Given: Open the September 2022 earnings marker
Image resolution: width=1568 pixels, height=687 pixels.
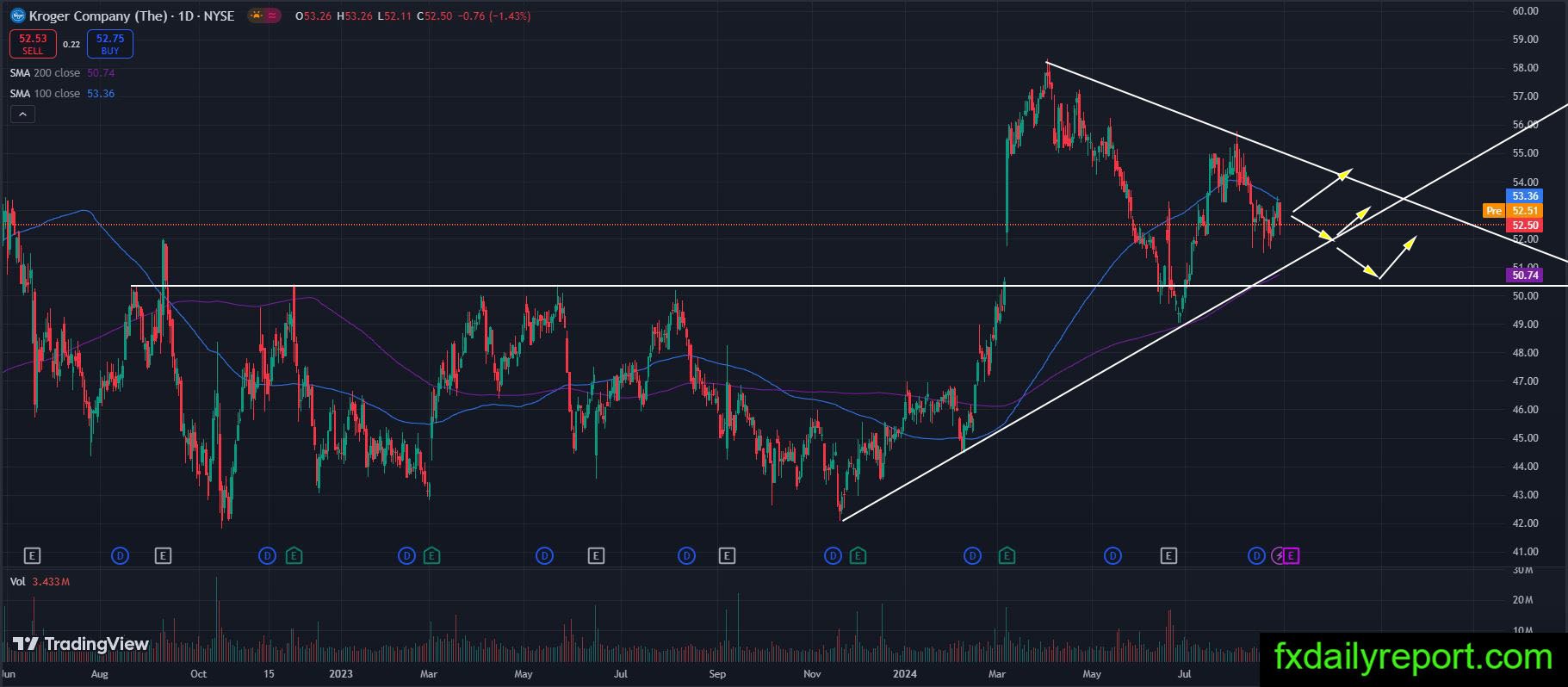Looking at the screenshot, I should coord(163,556).
